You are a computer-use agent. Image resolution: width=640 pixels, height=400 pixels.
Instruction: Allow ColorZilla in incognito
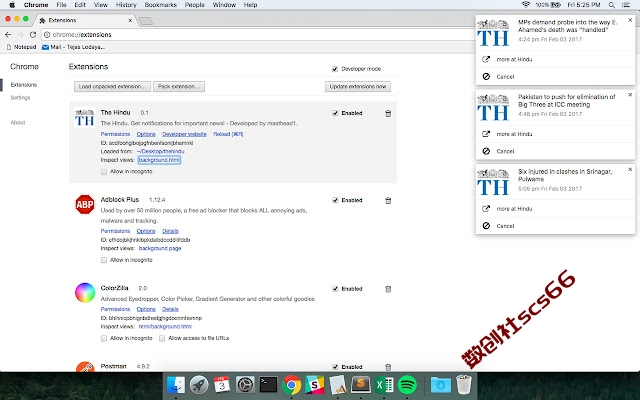pyautogui.click(x=104, y=338)
